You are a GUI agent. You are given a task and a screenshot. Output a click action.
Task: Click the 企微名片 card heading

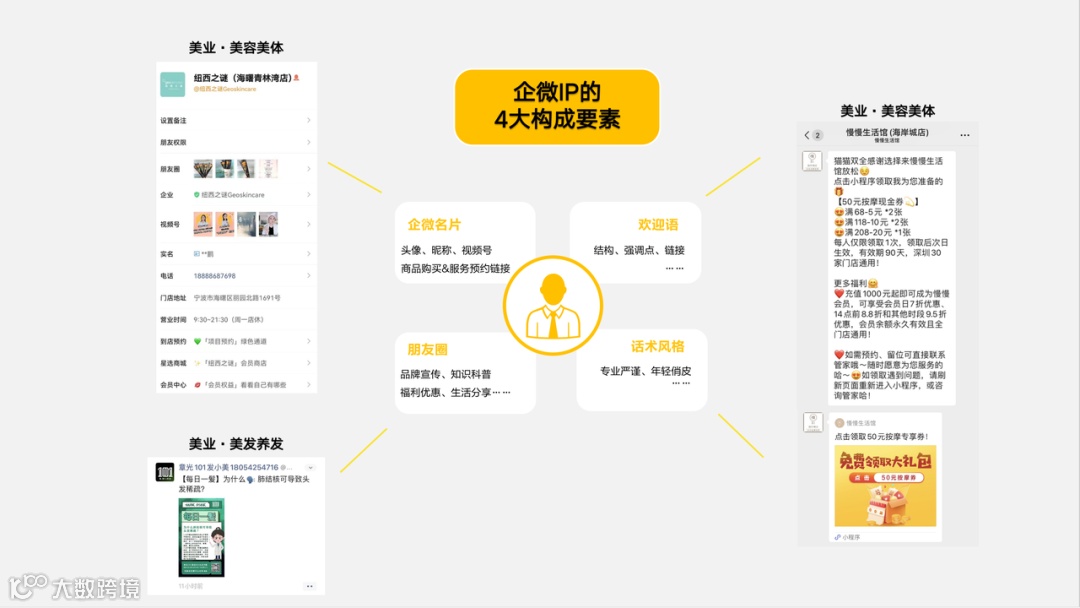[434, 224]
